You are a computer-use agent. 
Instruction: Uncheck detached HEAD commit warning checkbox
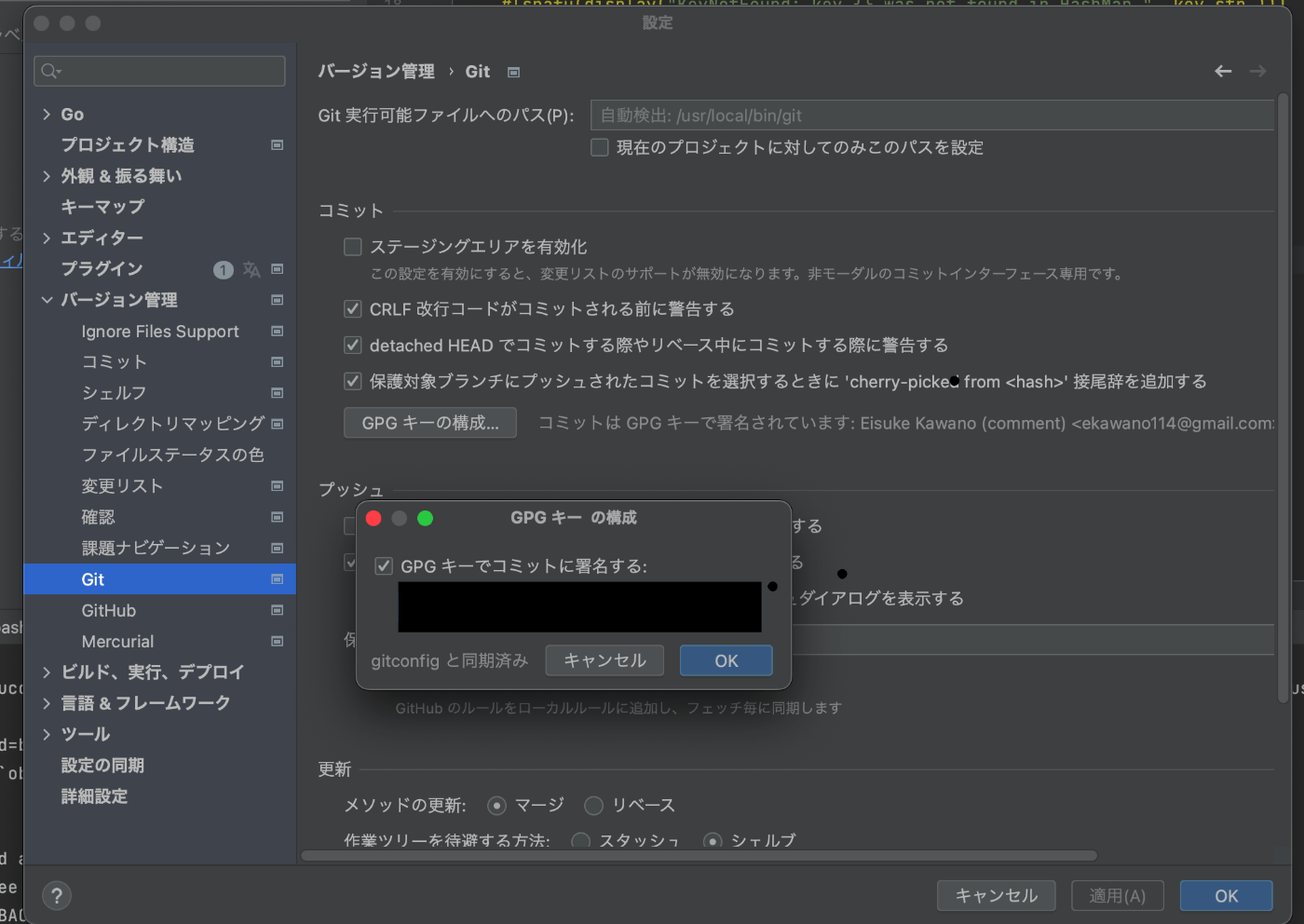353,346
